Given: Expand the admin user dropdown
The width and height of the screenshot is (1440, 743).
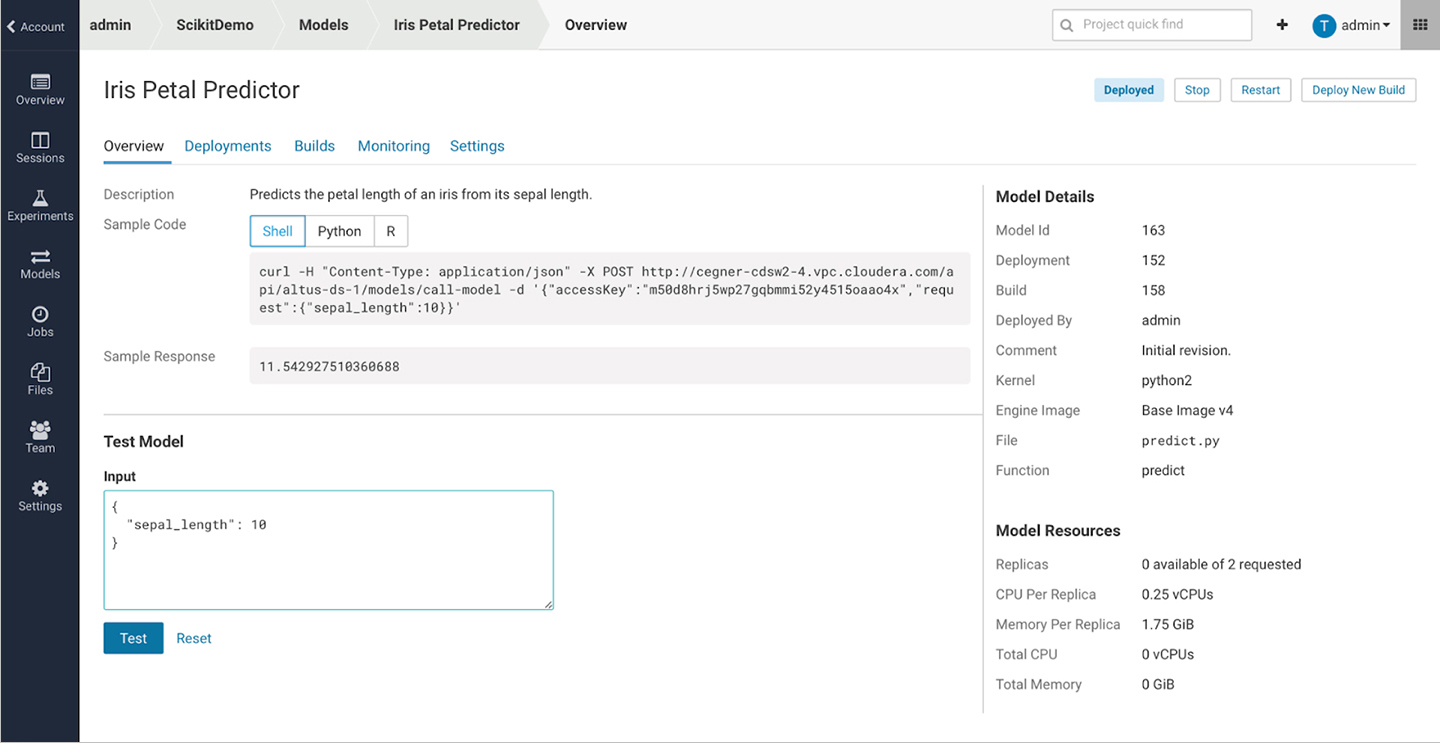Looking at the screenshot, I should pyautogui.click(x=1366, y=26).
